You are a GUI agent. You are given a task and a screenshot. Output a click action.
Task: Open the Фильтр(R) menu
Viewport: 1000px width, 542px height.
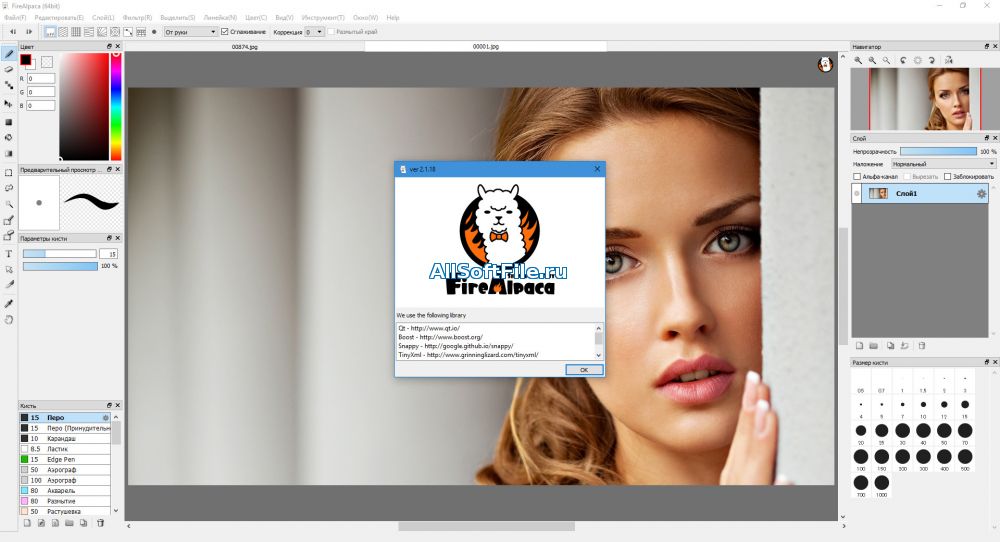(x=137, y=17)
